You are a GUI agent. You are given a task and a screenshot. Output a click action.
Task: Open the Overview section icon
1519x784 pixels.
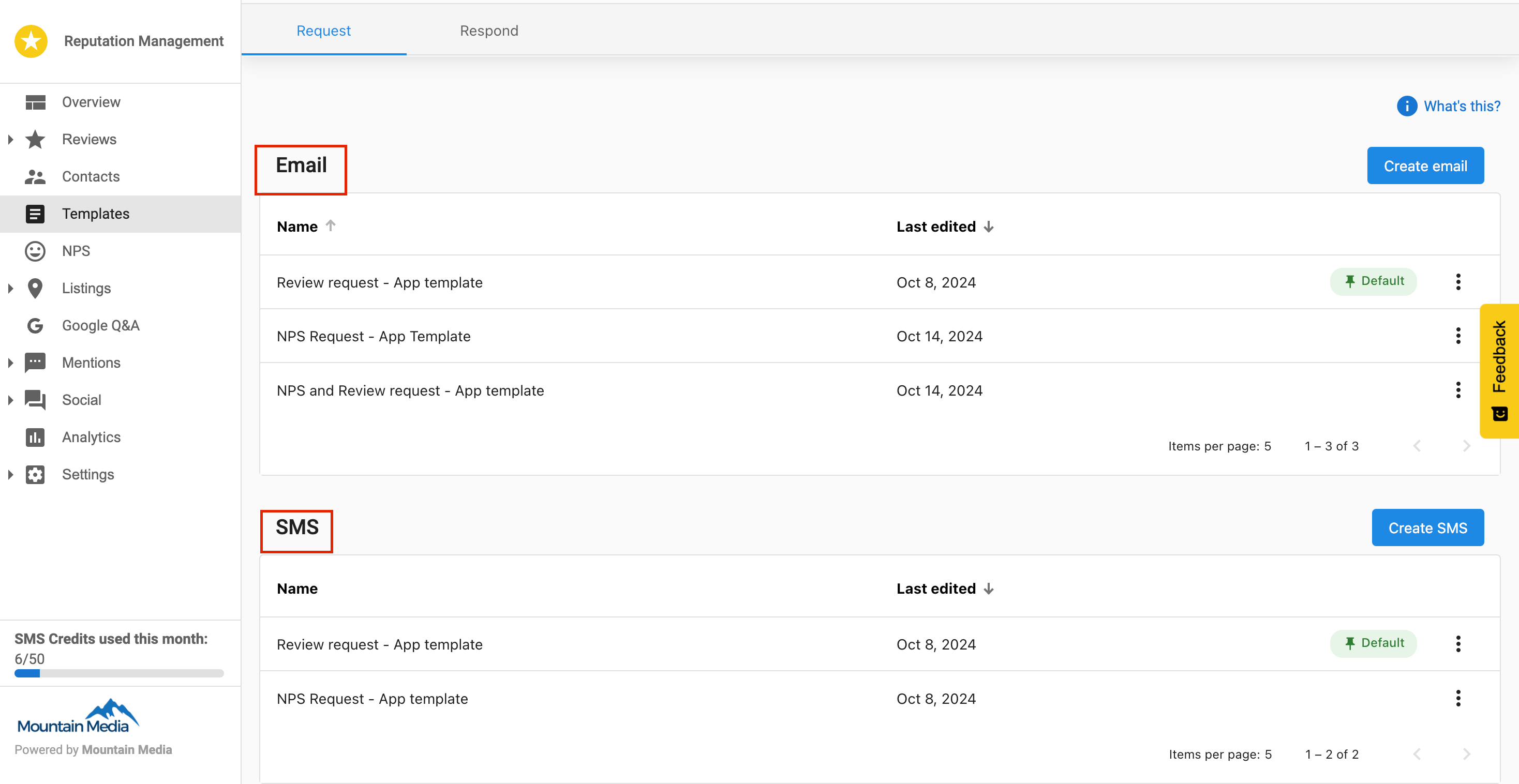pyautogui.click(x=35, y=101)
